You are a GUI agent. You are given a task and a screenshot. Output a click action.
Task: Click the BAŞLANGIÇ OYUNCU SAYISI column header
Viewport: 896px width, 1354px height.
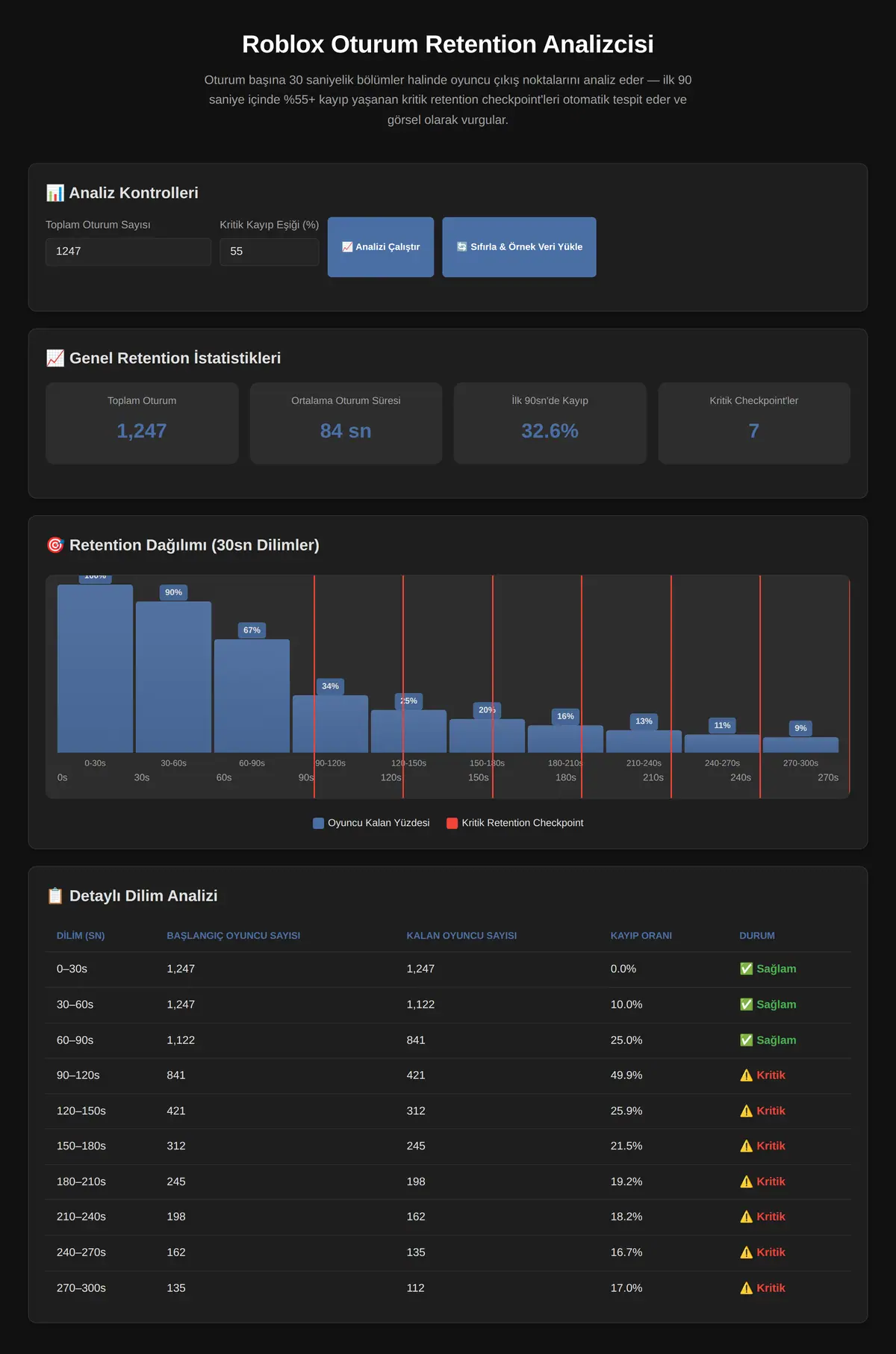pos(234,936)
